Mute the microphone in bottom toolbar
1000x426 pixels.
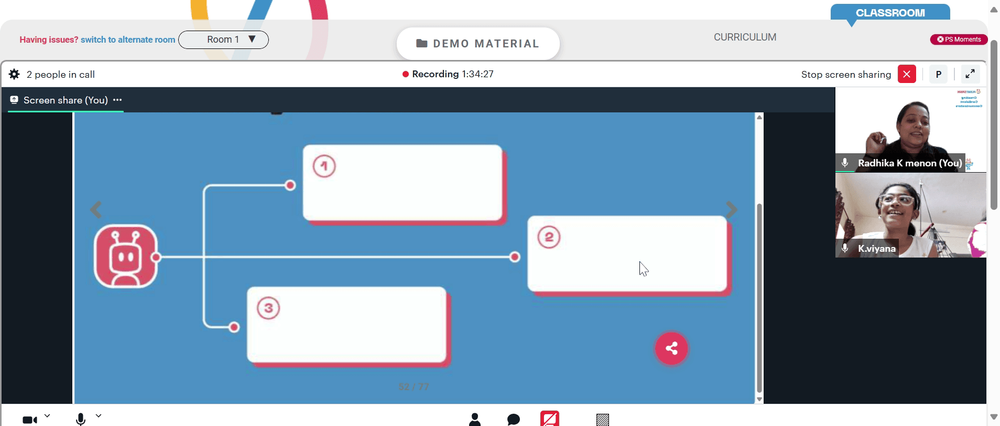coord(80,419)
